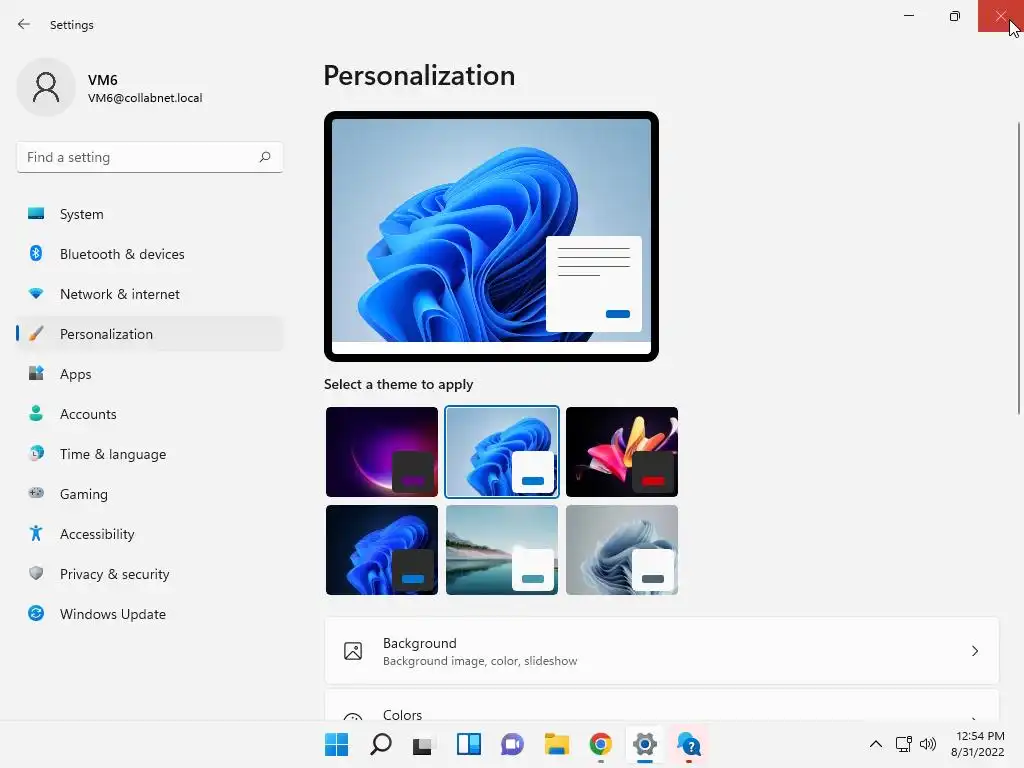
Task: Click the large desktop preview image
Action: click(x=491, y=236)
